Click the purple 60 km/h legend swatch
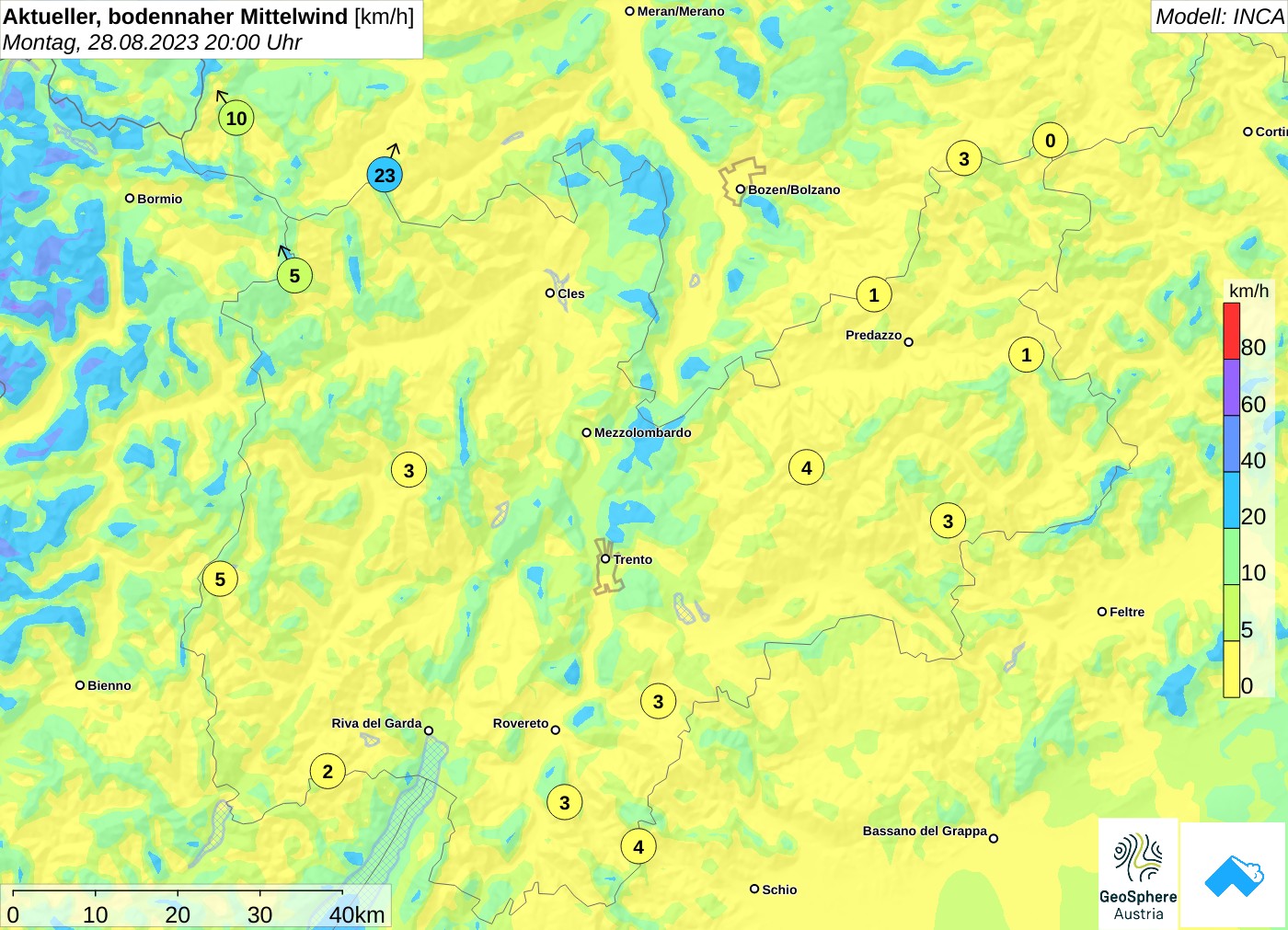The height and width of the screenshot is (930, 1288). pyautogui.click(x=1231, y=387)
